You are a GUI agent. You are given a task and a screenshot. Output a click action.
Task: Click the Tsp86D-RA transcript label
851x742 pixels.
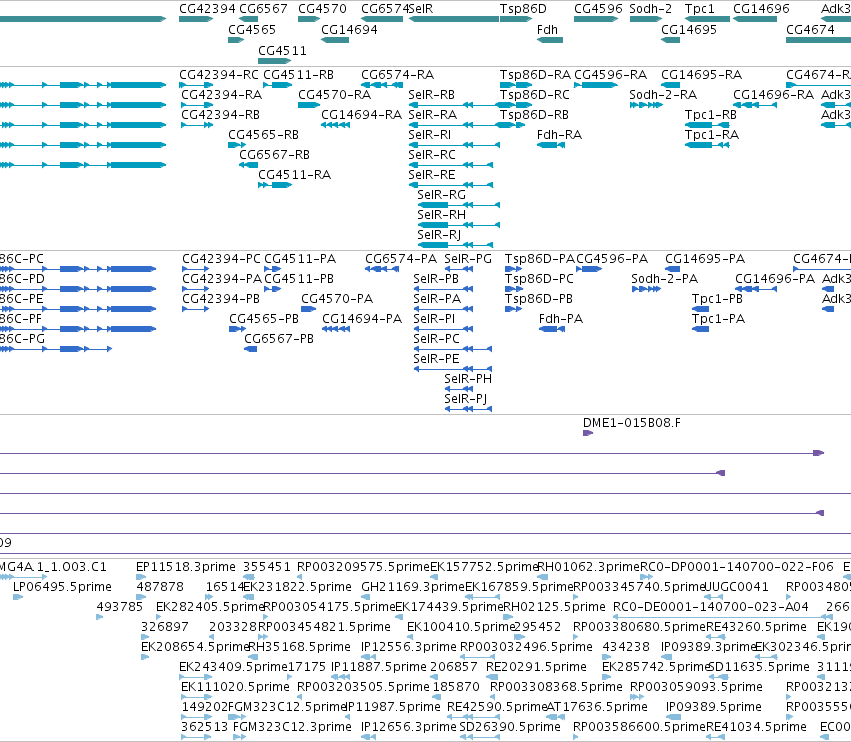tap(535, 74)
